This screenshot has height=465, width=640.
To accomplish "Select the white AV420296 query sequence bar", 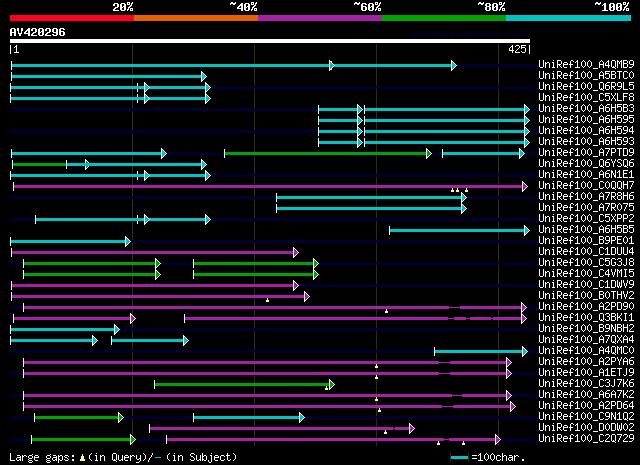I will click(270, 41).
